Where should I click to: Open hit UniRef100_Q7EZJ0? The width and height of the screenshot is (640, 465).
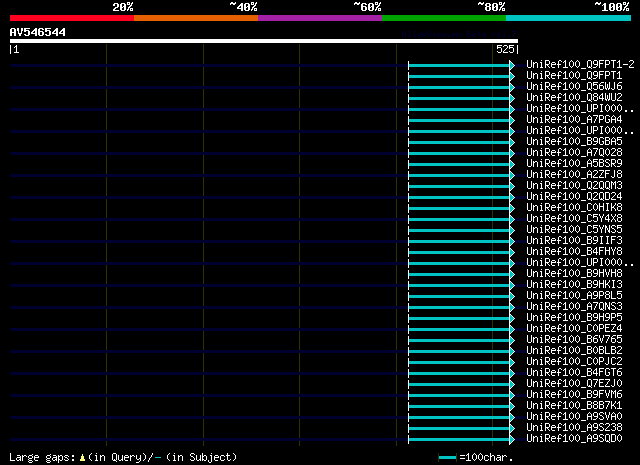tap(574, 384)
